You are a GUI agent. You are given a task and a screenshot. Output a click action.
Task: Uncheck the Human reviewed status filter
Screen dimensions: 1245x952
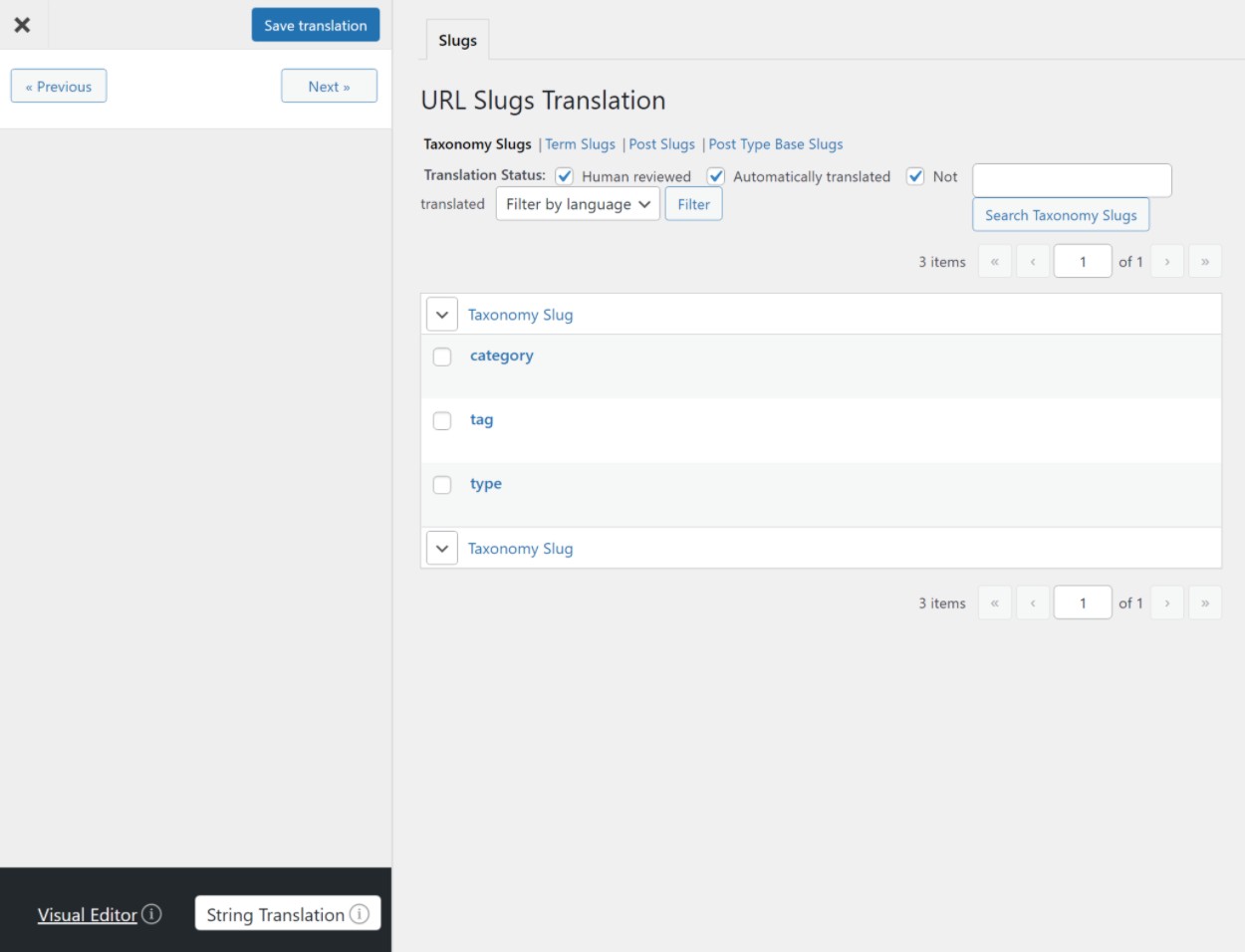point(566,176)
